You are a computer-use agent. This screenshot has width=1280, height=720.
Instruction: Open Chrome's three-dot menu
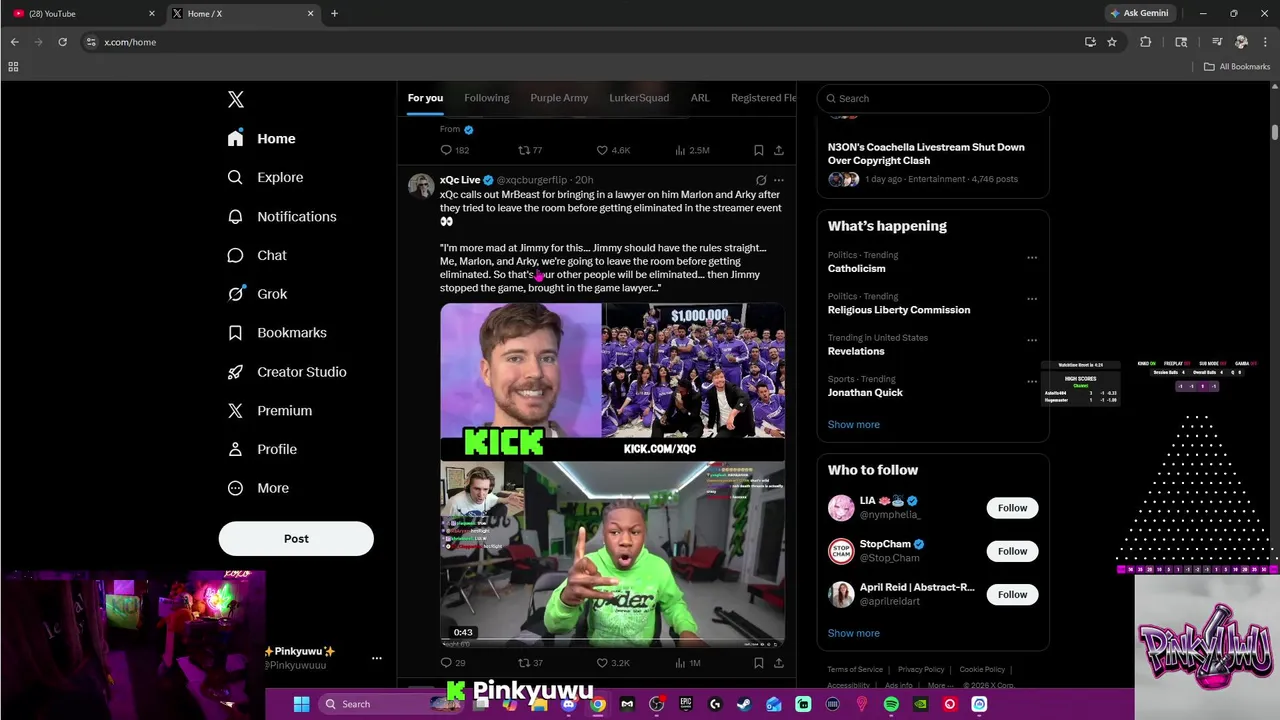tap(1265, 42)
